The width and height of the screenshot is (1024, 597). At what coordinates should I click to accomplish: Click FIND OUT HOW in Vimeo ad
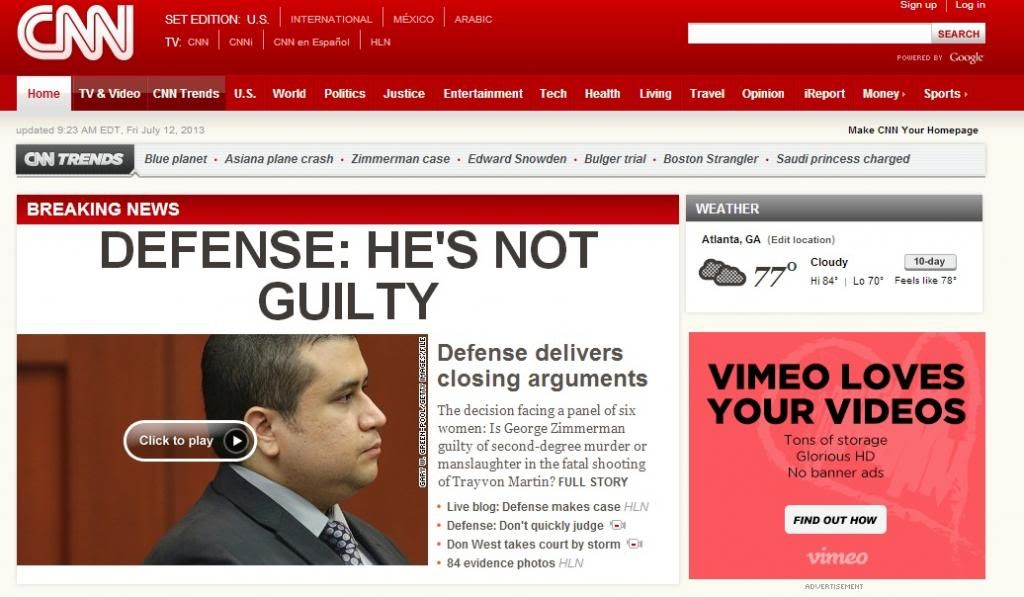pyautogui.click(x=835, y=520)
